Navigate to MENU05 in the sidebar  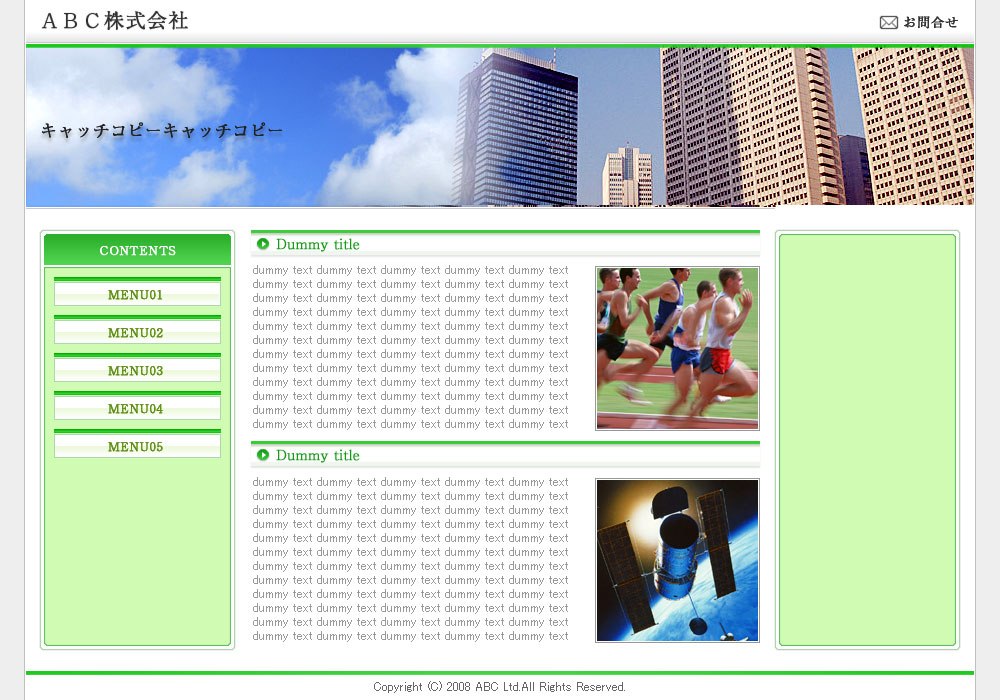[136, 446]
